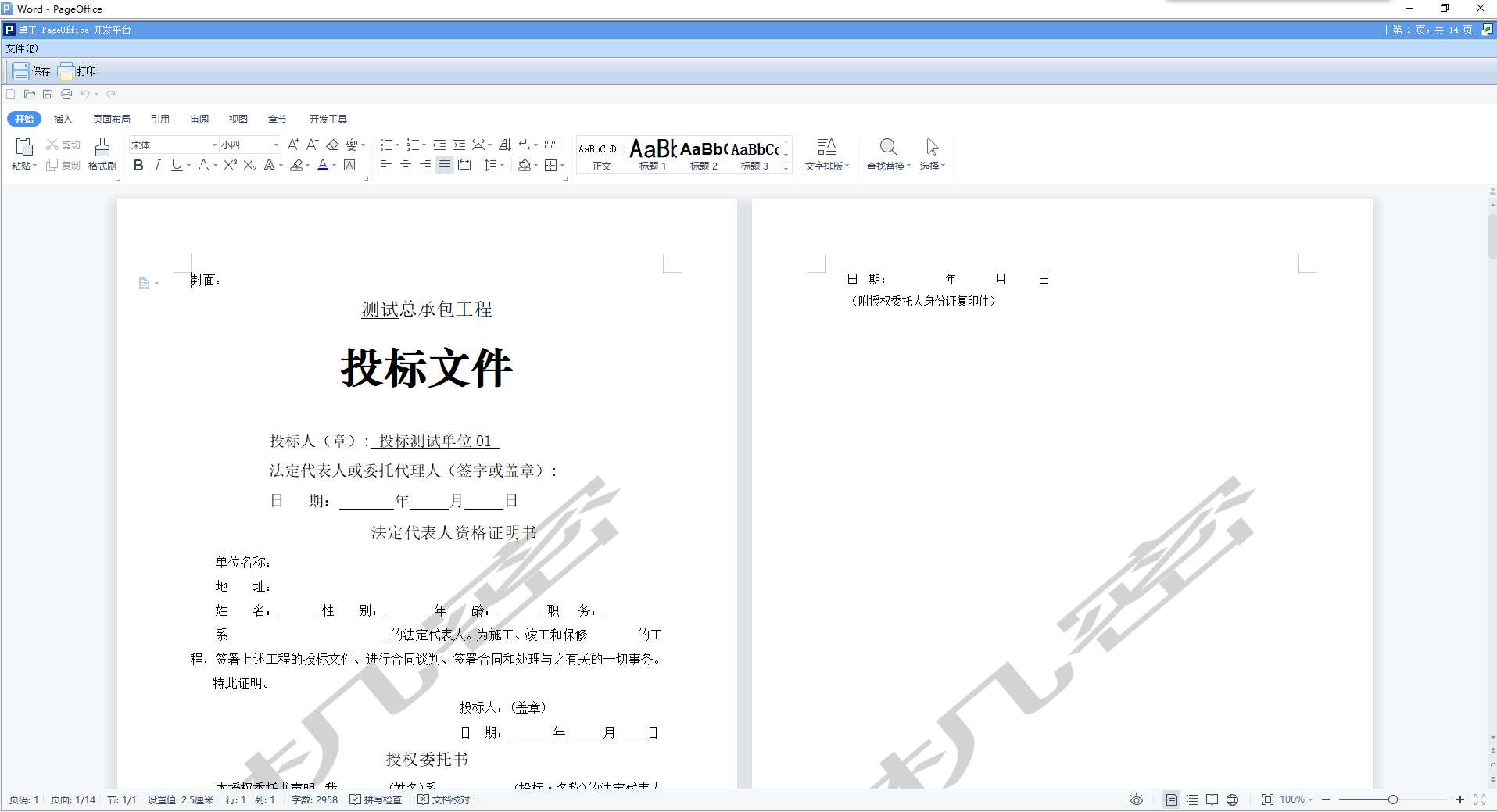This screenshot has height=812, width=1497.
Task: Click the text effects A icon
Action: coord(269,165)
